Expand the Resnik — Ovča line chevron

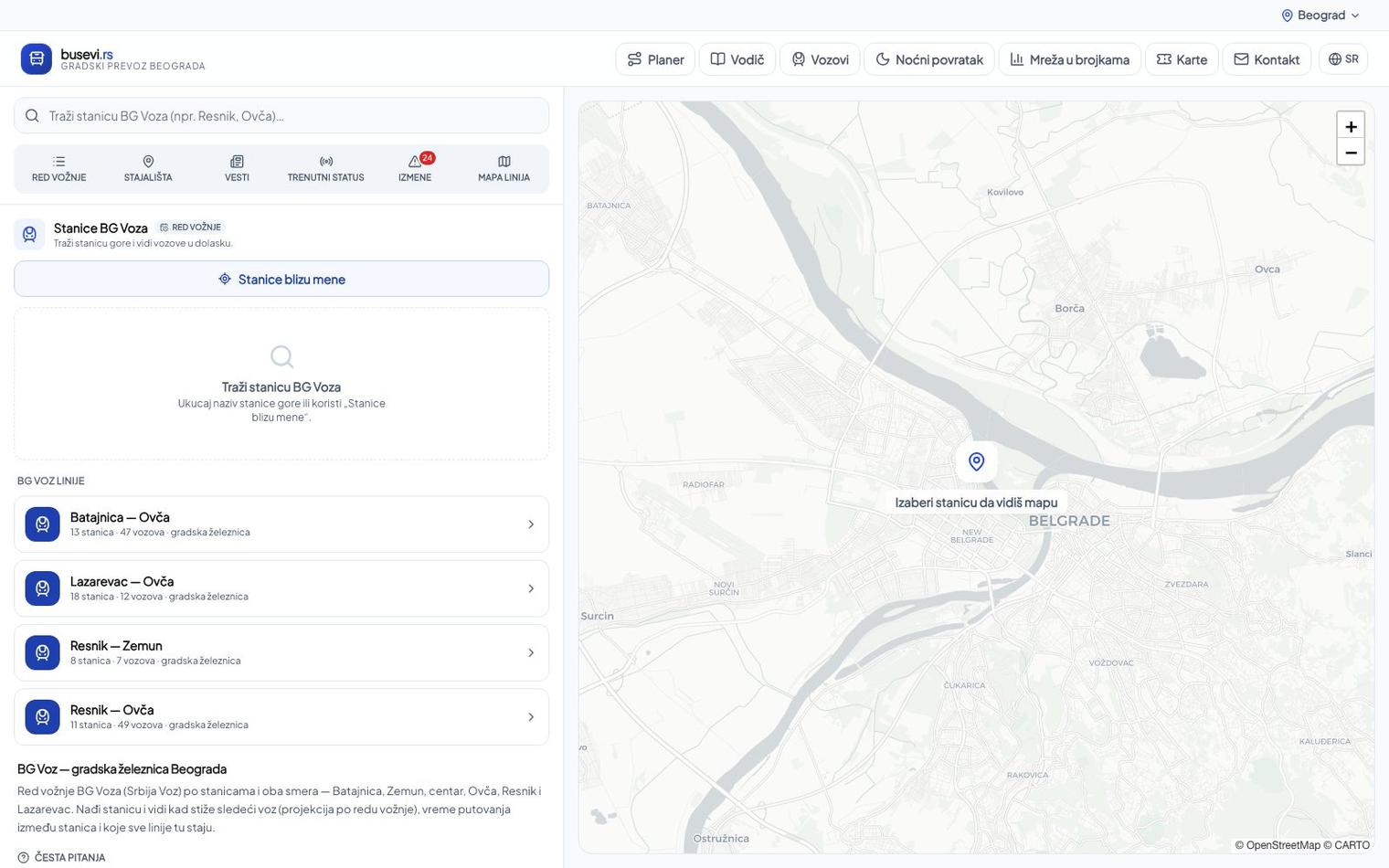[531, 717]
